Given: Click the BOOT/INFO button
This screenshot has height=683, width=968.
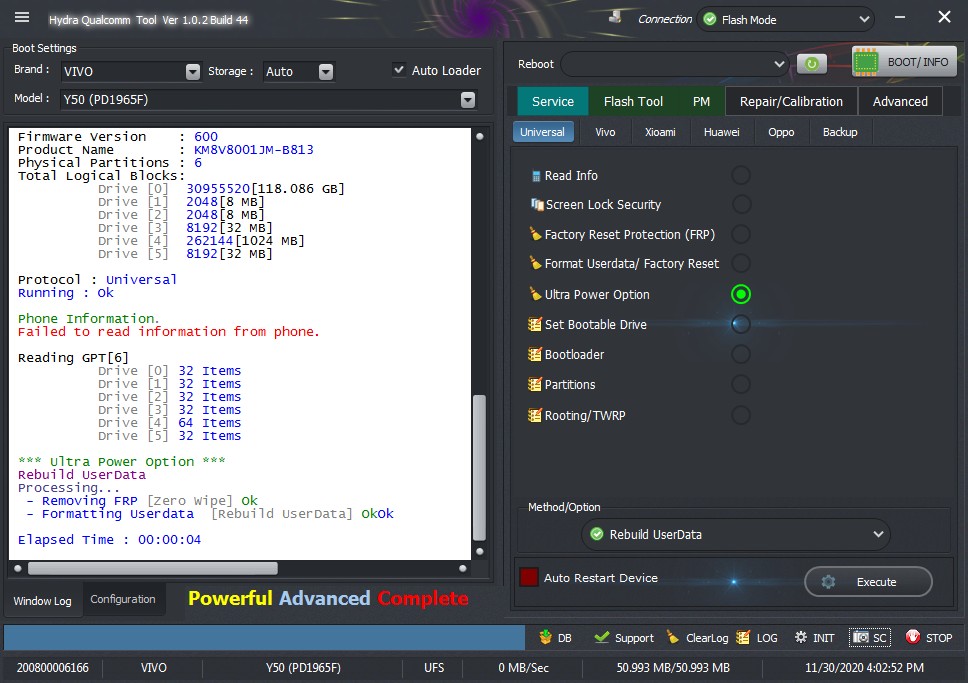Looking at the screenshot, I should (x=905, y=62).
